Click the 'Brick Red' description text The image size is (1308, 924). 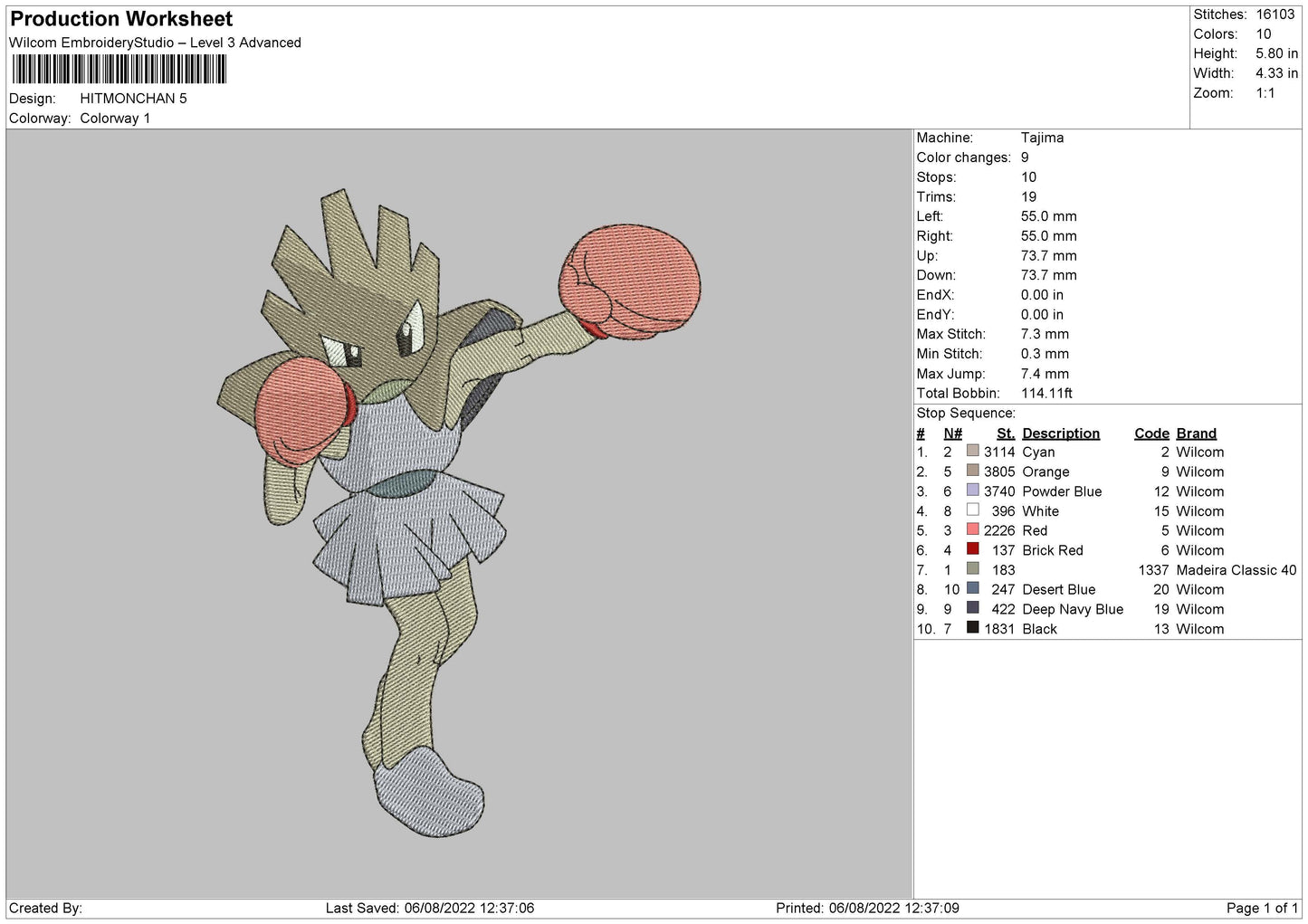tap(1052, 550)
